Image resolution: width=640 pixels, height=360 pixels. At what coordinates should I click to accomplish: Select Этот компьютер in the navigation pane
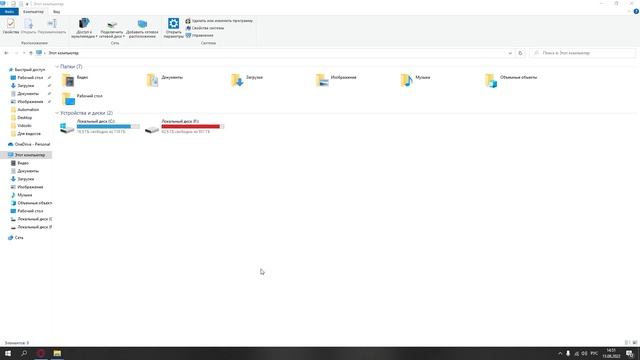pyautogui.click(x=27, y=155)
